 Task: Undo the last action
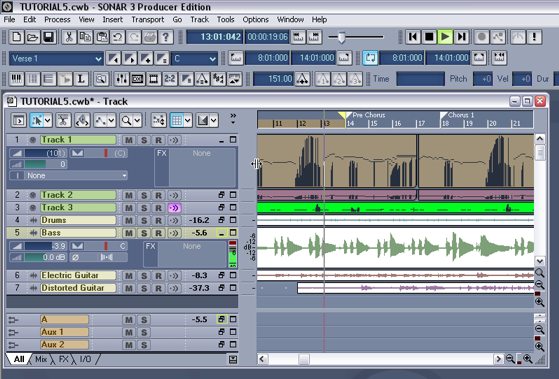click(x=117, y=37)
